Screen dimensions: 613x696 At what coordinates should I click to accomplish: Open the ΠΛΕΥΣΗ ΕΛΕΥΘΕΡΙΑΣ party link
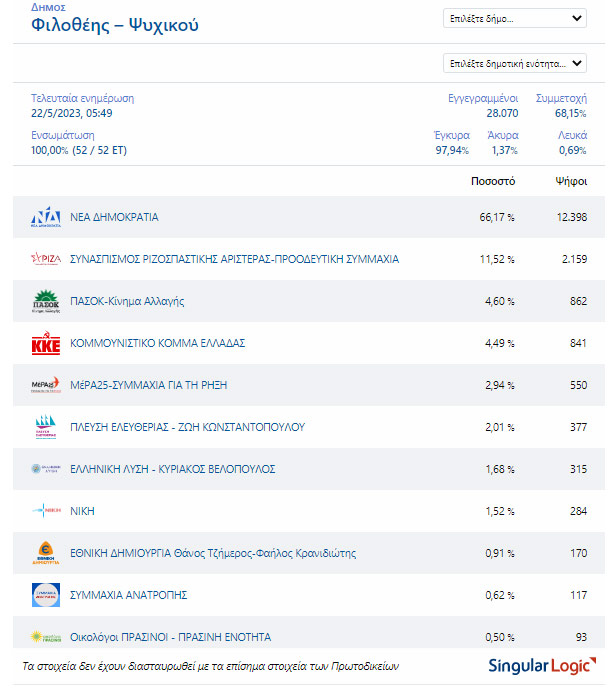(187, 427)
